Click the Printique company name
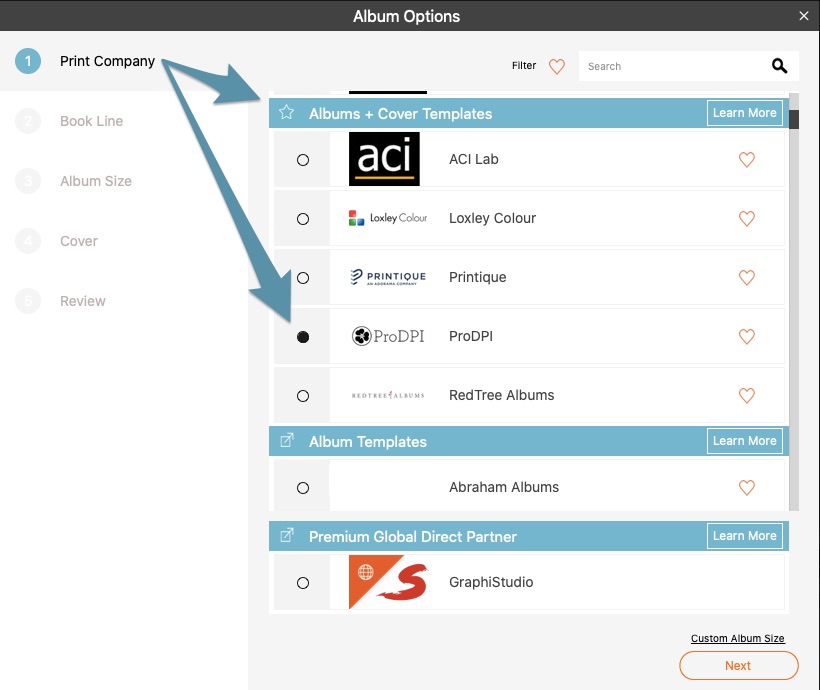Screen dimensions: 820x690 (x=477, y=277)
